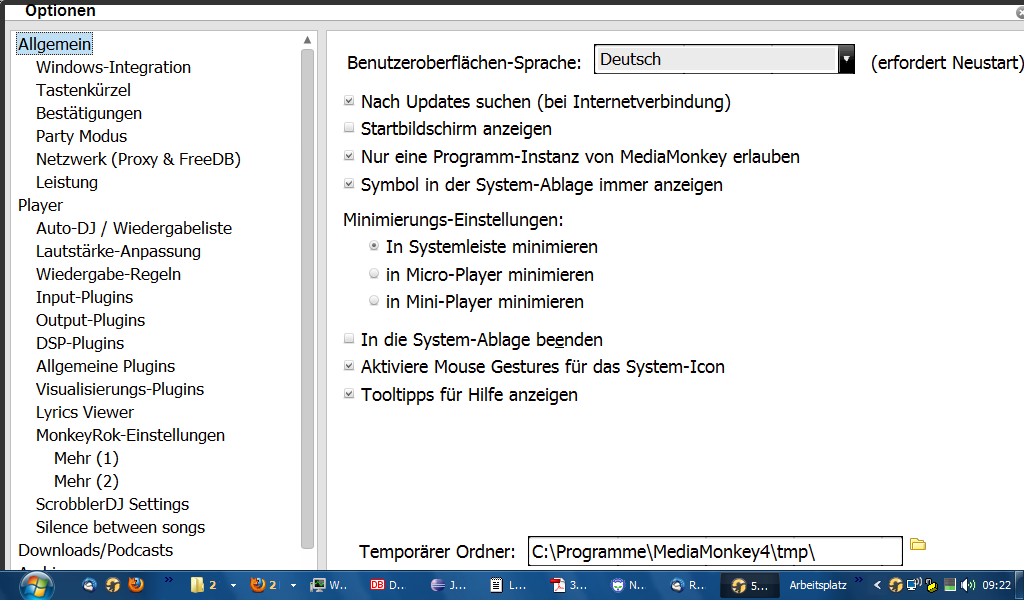1036x612 pixels.
Task: Open ScrobblerDJ Settings page
Action: pyautogui.click(x=112, y=504)
